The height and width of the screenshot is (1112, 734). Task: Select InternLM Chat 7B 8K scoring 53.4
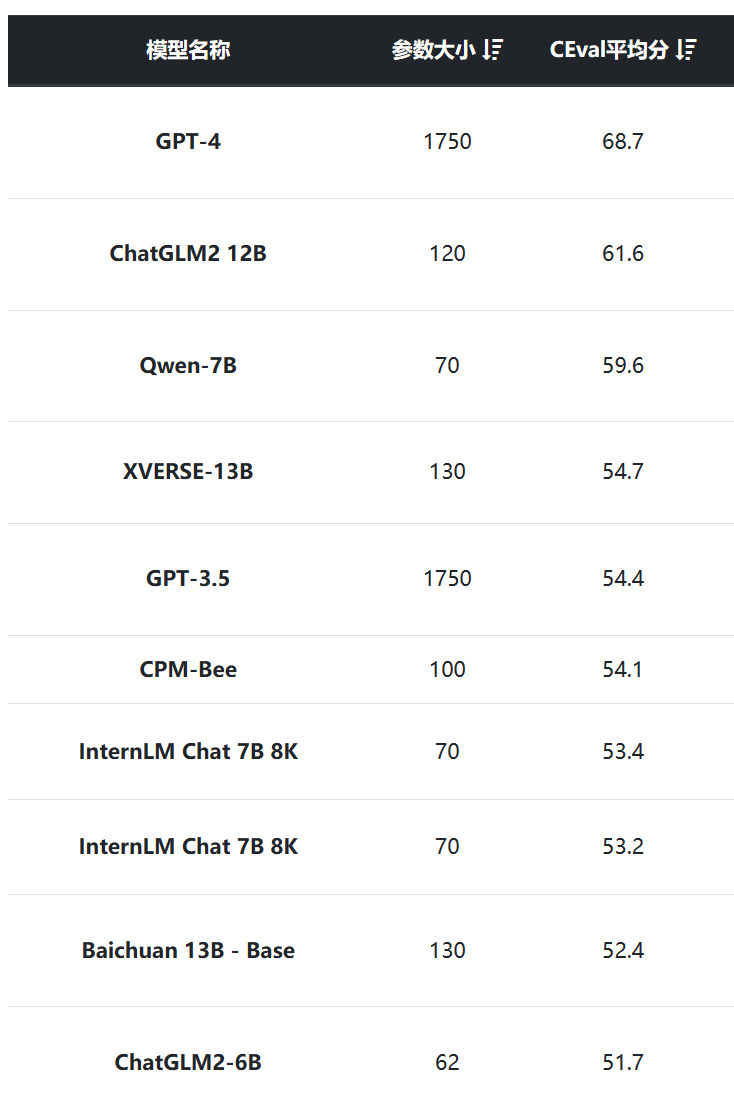pyautogui.click(x=188, y=752)
